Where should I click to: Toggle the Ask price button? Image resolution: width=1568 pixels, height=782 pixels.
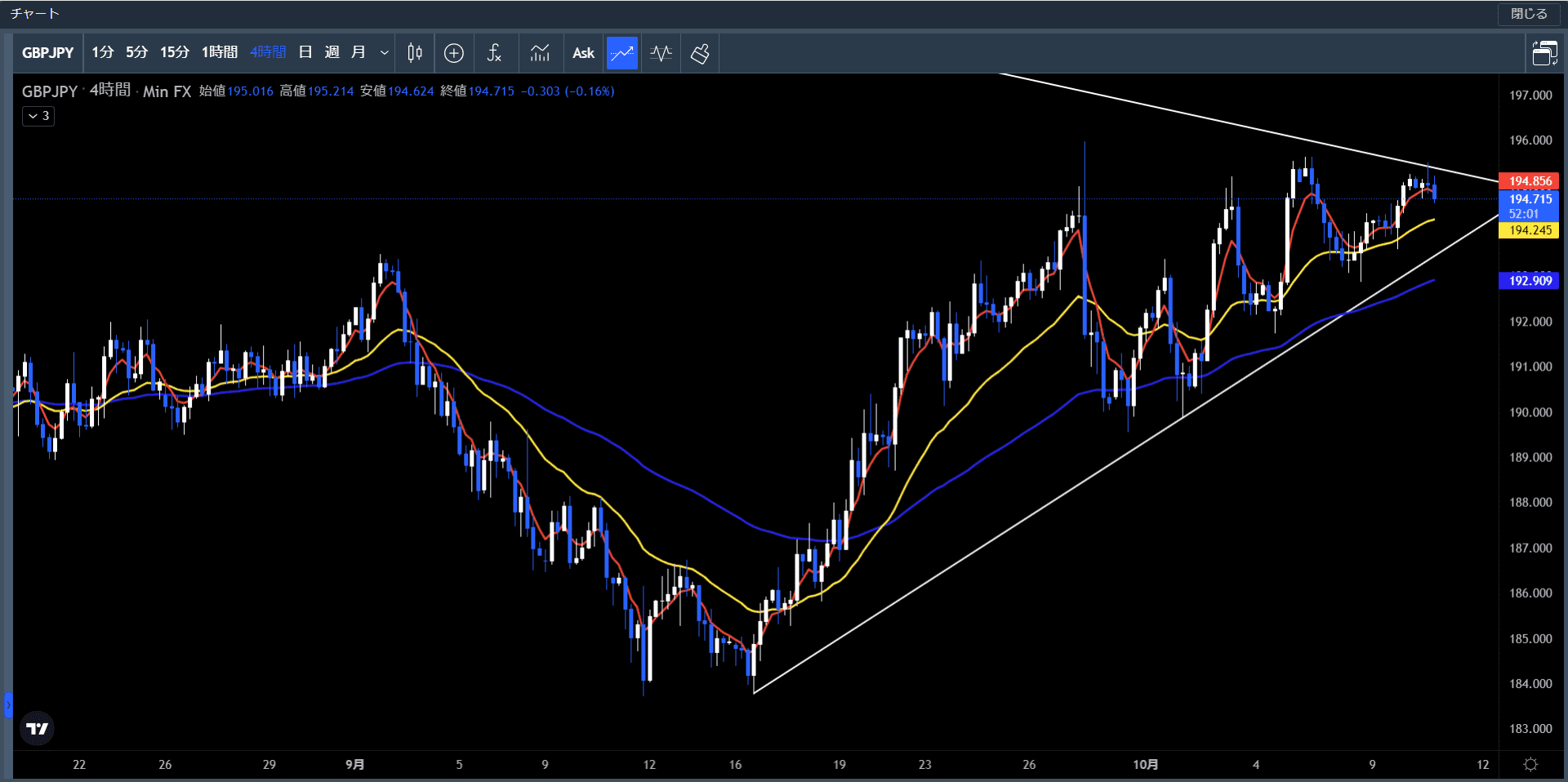583,53
